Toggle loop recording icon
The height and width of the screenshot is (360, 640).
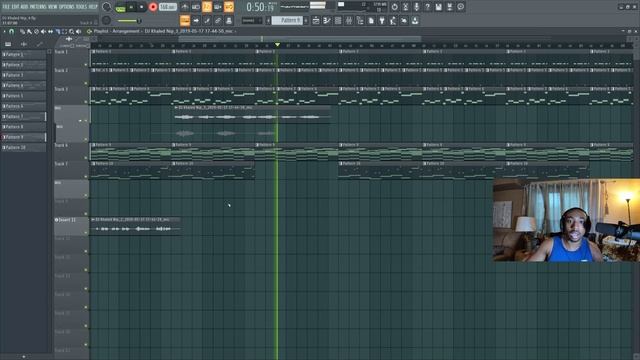pos(229,7)
